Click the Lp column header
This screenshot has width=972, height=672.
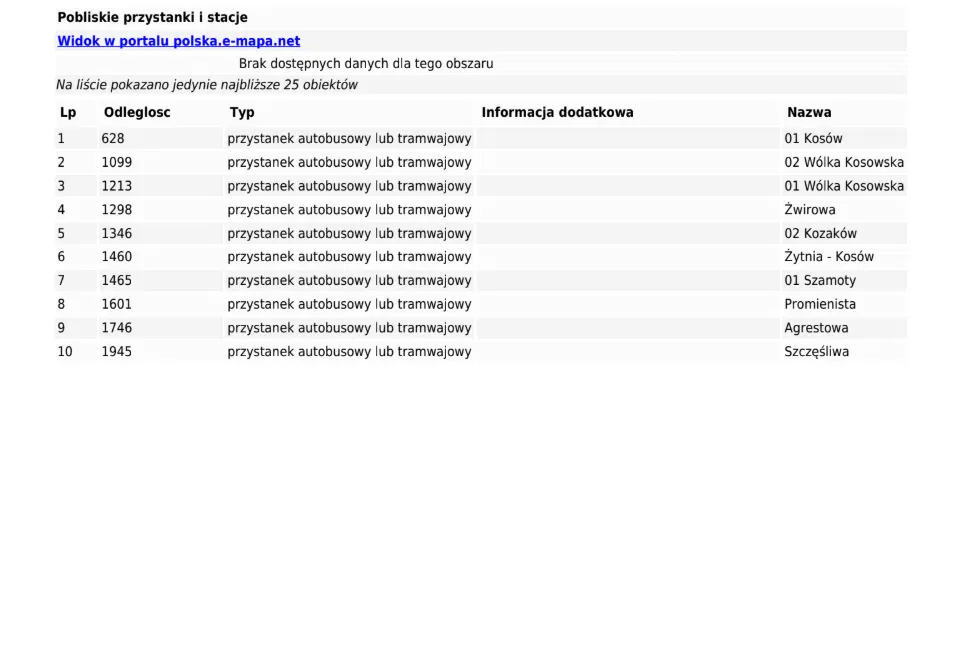pos(68,112)
